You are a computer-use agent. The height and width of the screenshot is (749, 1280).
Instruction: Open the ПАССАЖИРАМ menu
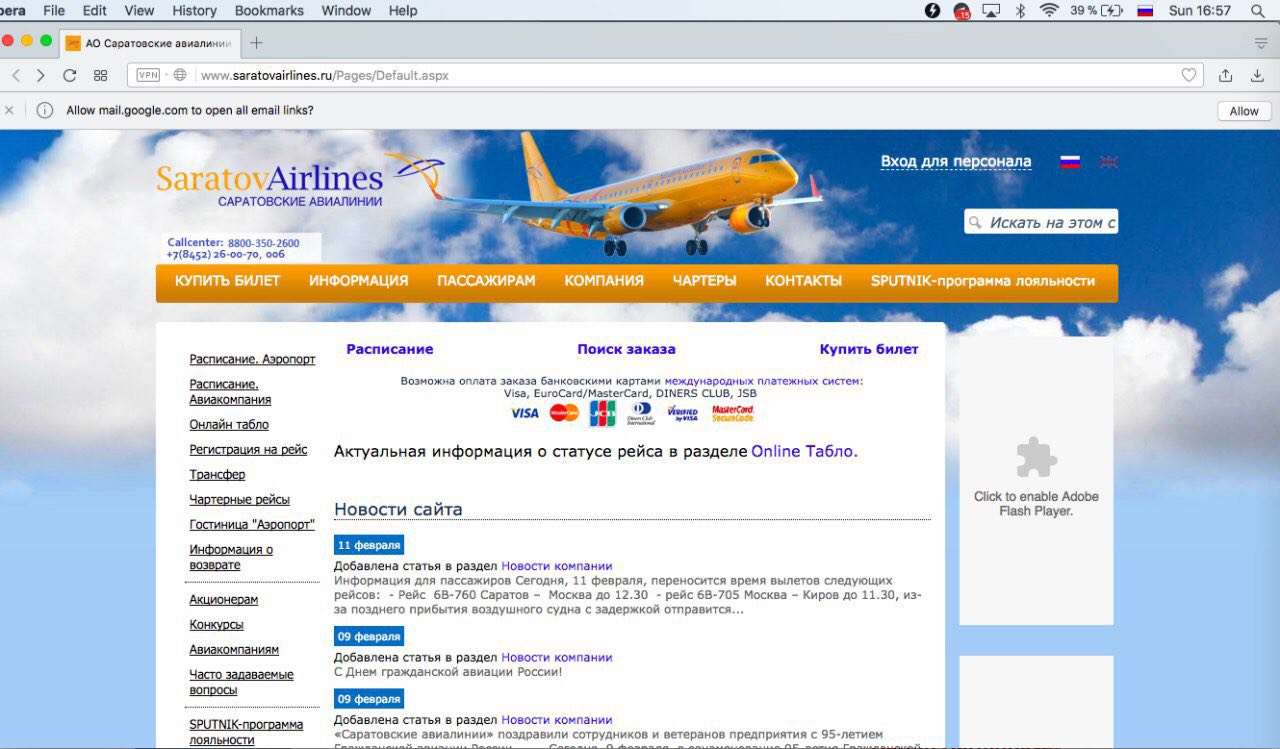coord(486,281)
